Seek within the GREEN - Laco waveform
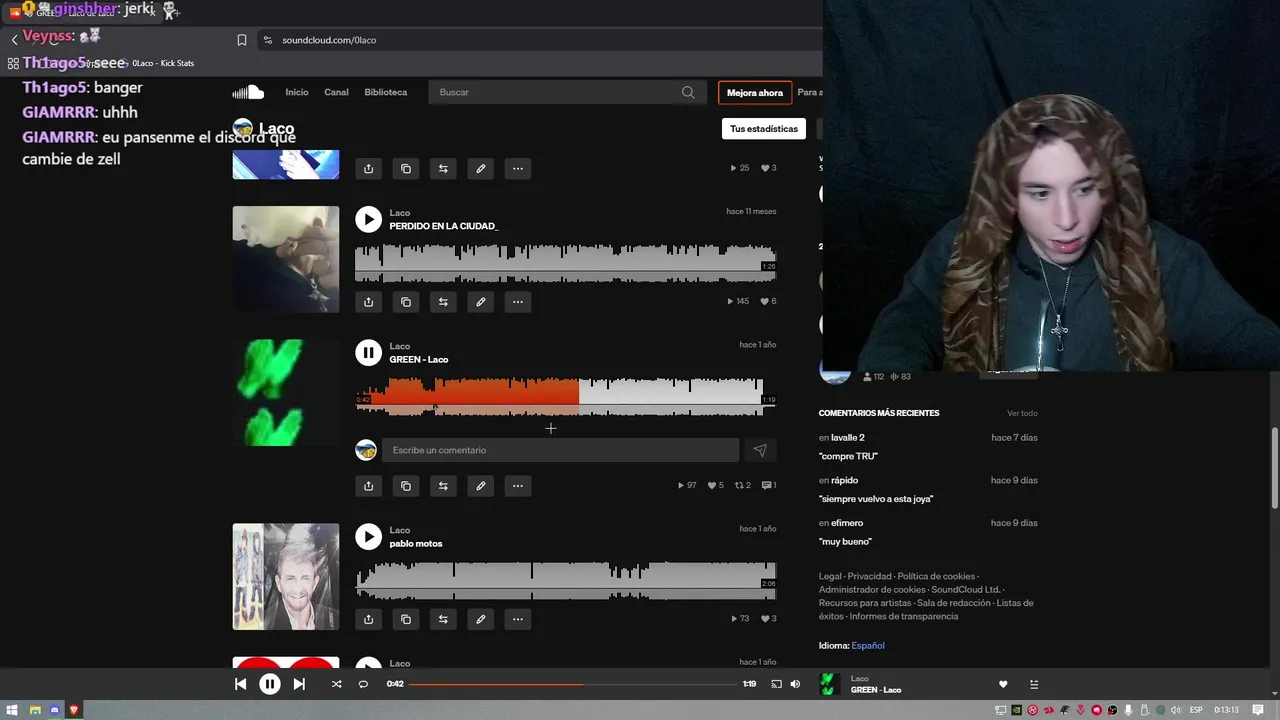 click(x=565, y=395)
